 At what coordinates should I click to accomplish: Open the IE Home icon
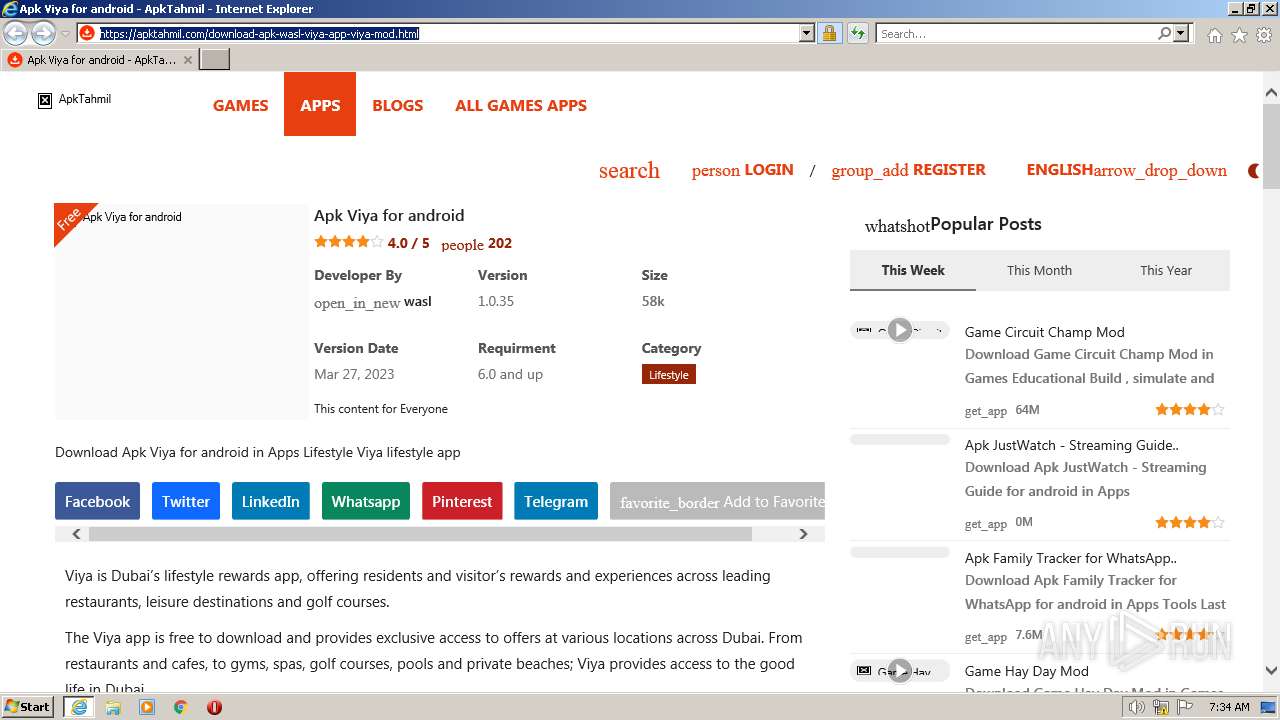pyautogui.click(x=1214, y=35)
